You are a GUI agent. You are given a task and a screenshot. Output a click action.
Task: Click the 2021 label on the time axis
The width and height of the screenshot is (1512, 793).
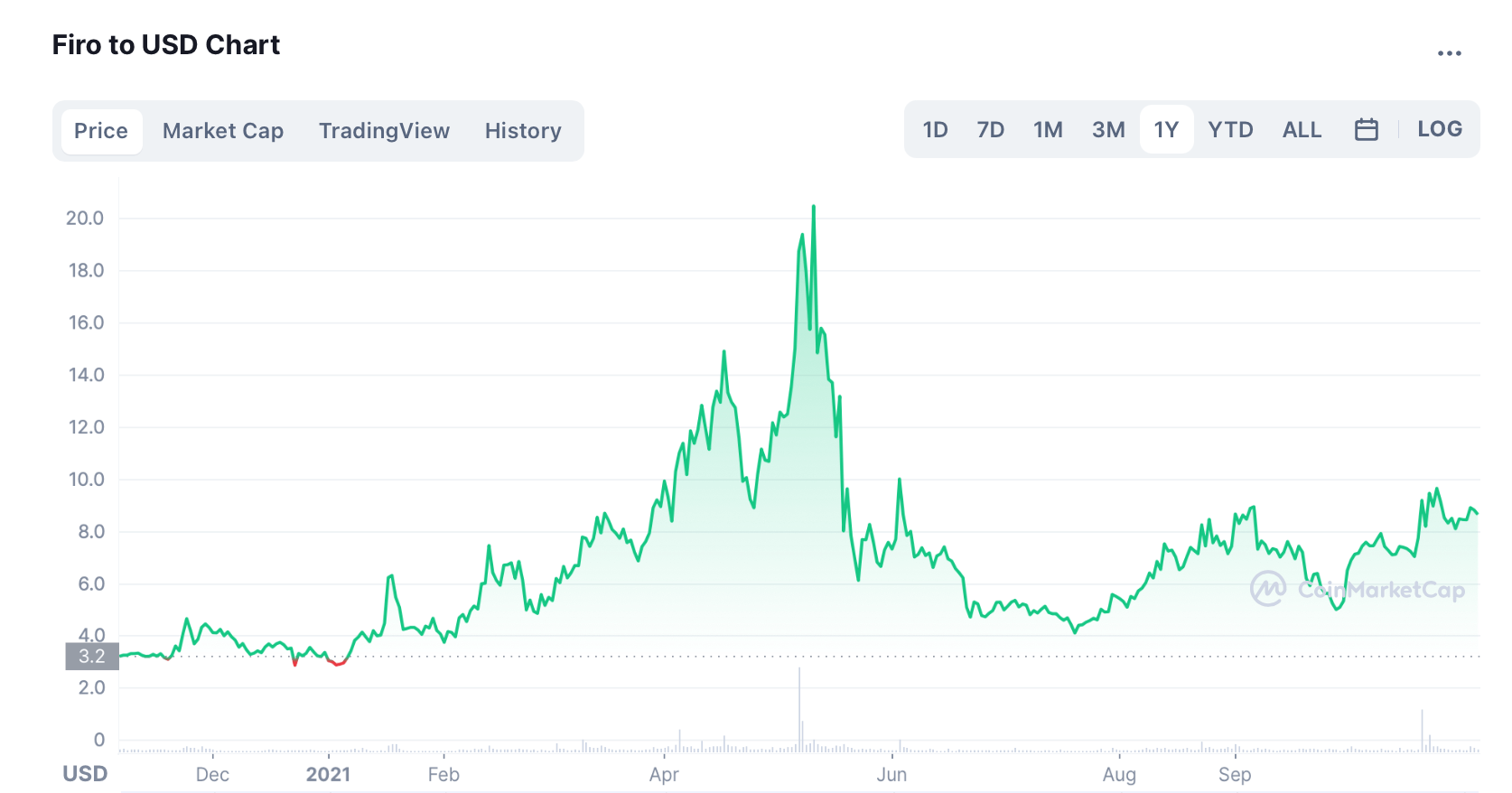coord(328,774)
